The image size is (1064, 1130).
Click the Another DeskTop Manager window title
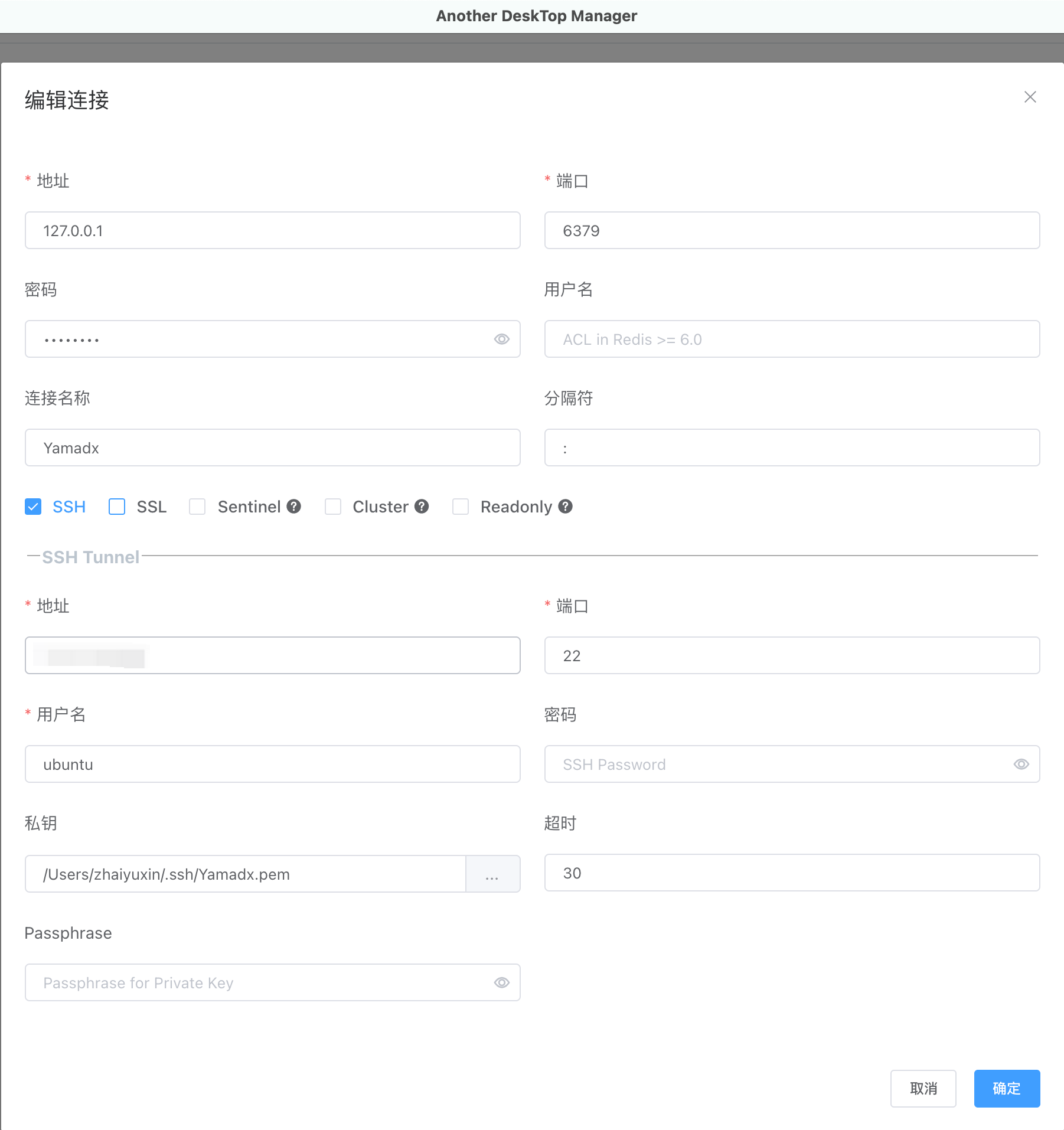click(x=537, y=16)
